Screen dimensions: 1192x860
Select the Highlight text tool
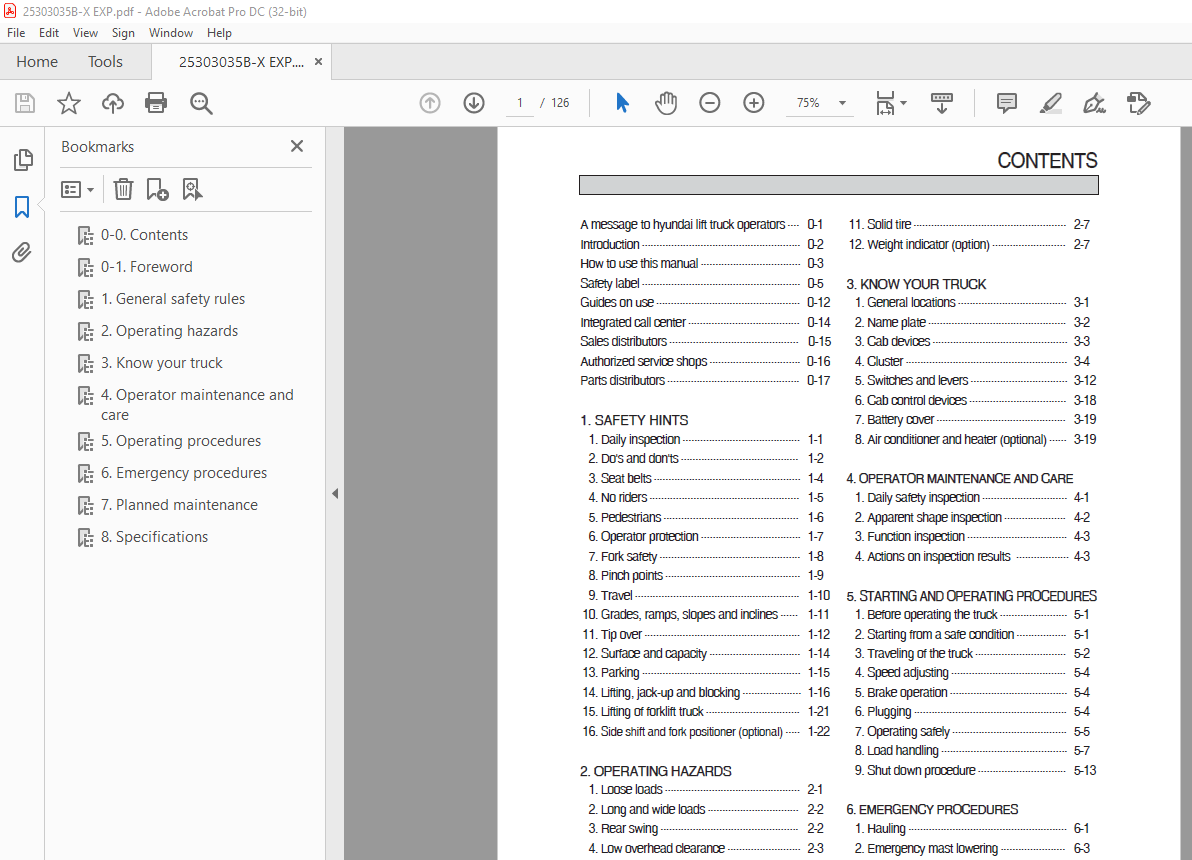pos(1051,103)
